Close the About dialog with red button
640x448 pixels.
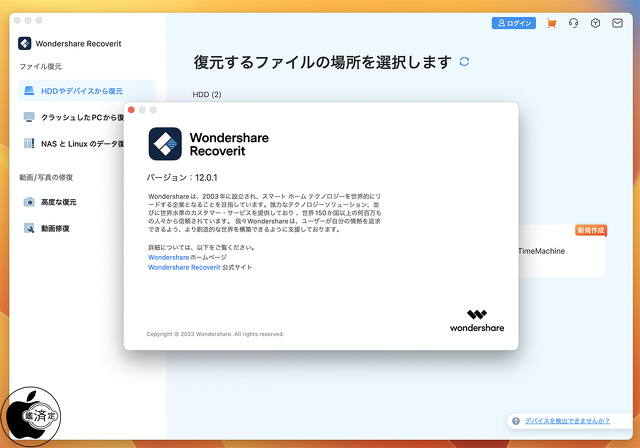click(x=131, y=110)
